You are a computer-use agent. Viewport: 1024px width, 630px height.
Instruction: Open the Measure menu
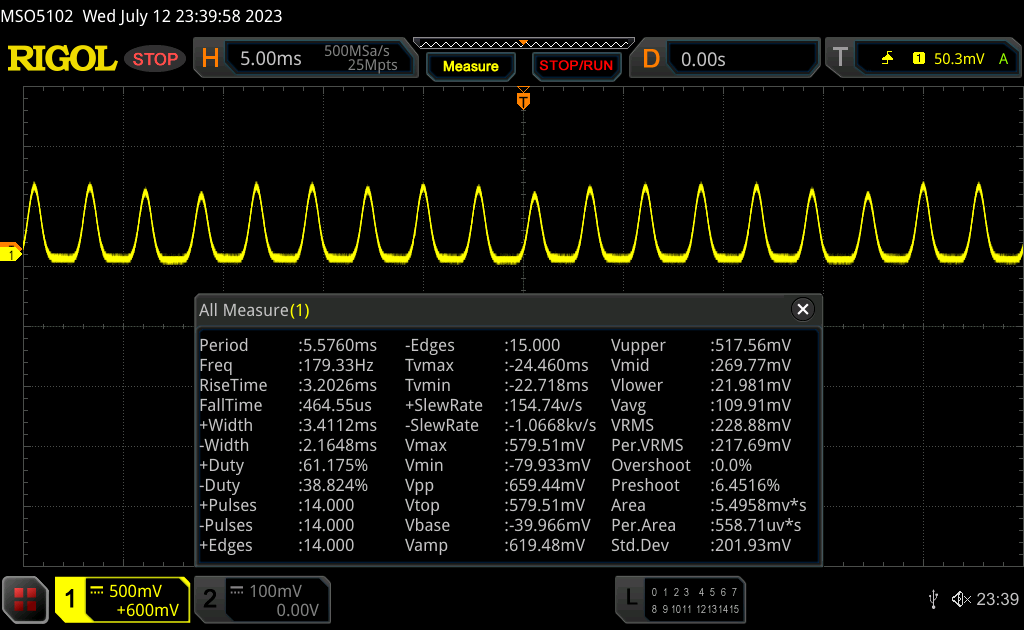pos(470,66)
